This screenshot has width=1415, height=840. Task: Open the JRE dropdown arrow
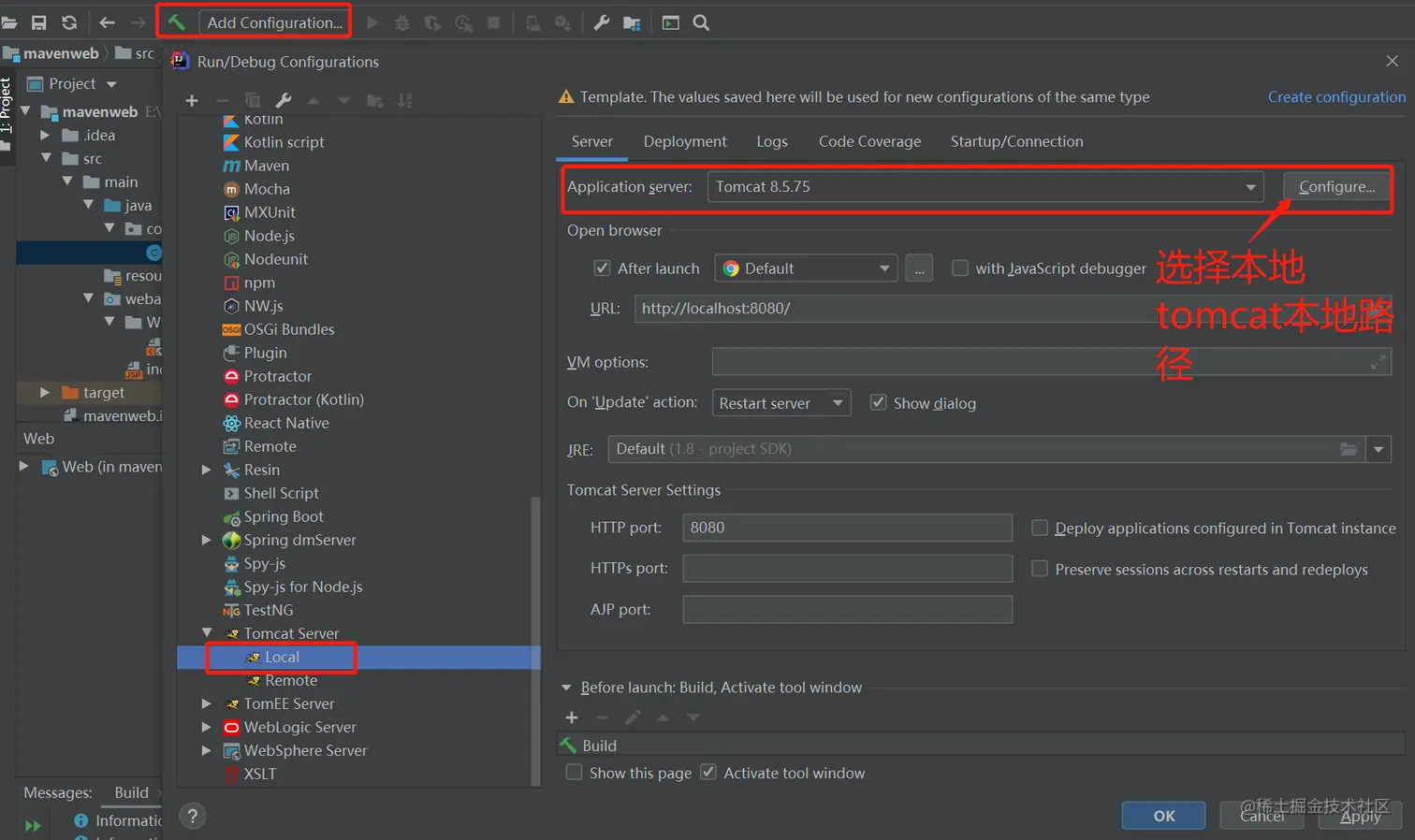(x=1379, y=450)
